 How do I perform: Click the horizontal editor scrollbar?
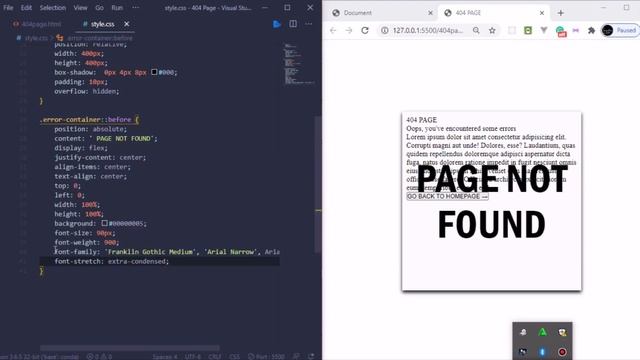130,348
